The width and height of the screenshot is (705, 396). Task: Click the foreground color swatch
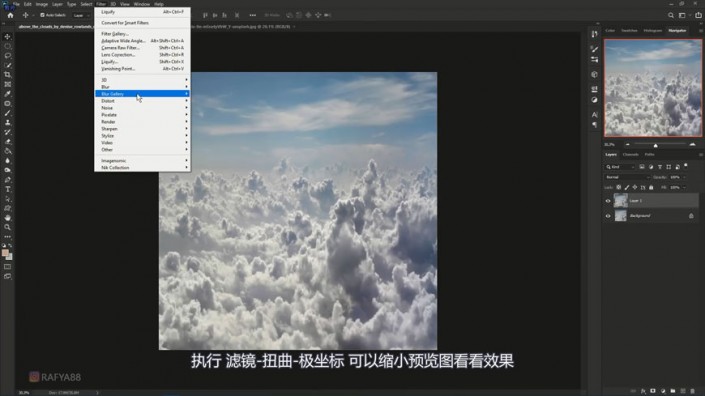(x=5, y=253)
